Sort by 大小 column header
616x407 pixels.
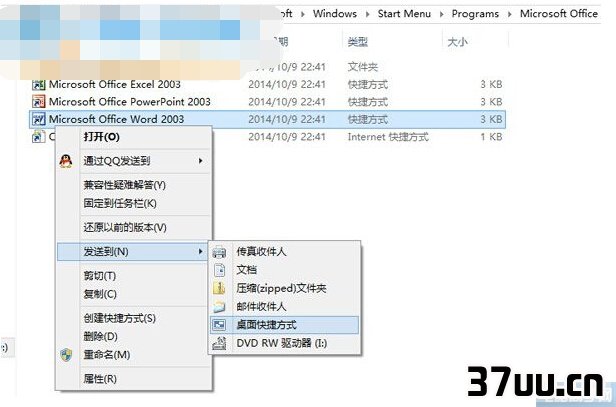point(457,42)
